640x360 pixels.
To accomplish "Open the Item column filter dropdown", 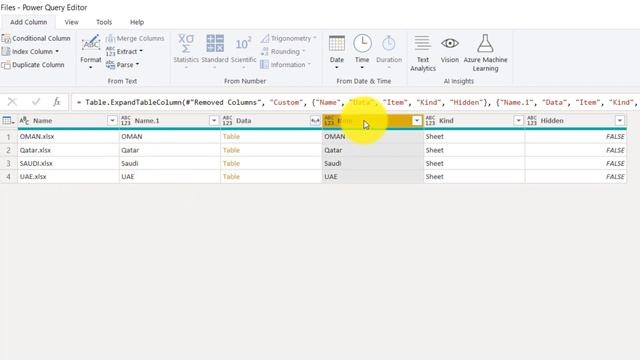I will pos(417,120).
